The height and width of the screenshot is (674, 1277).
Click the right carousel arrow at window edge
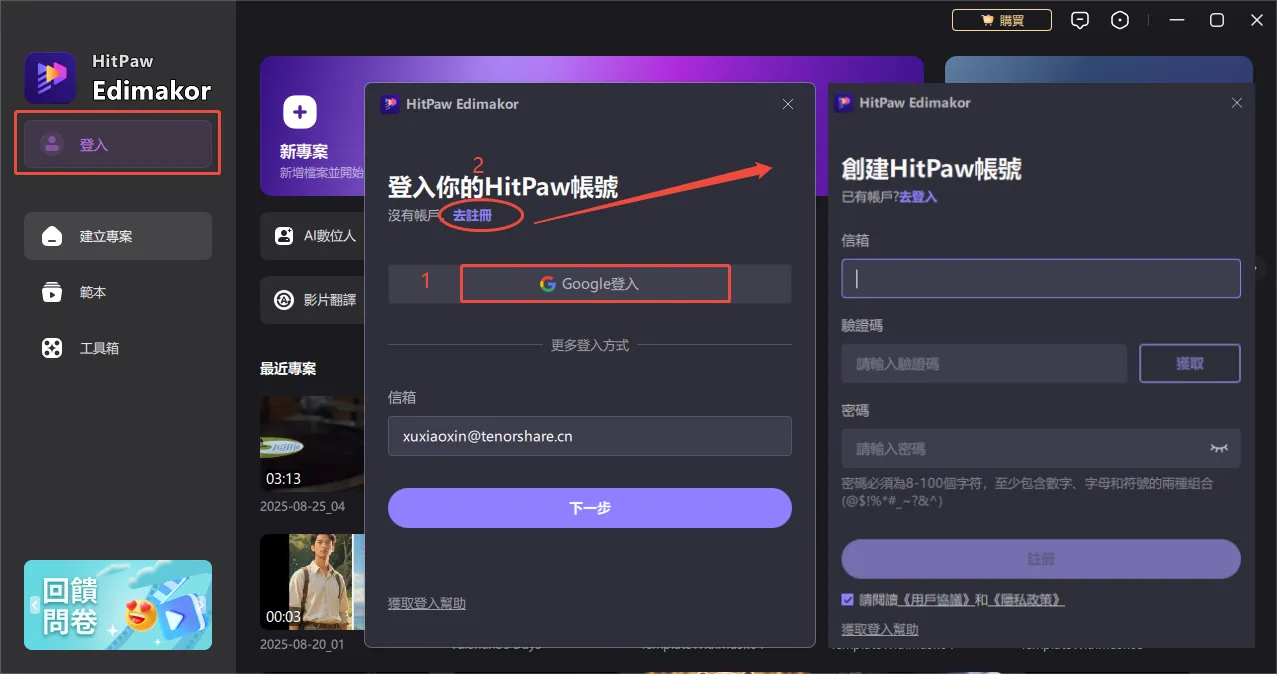click(x=1259, y=268)
